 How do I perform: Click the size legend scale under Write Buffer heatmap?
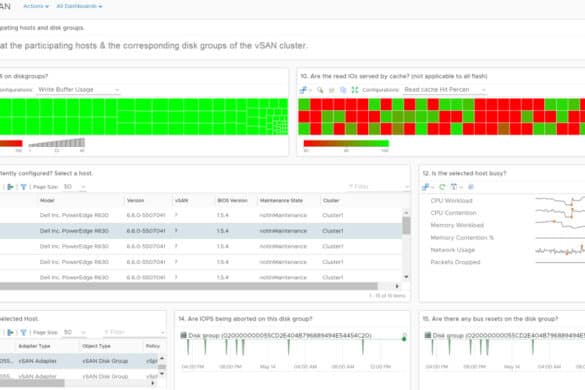57,143
